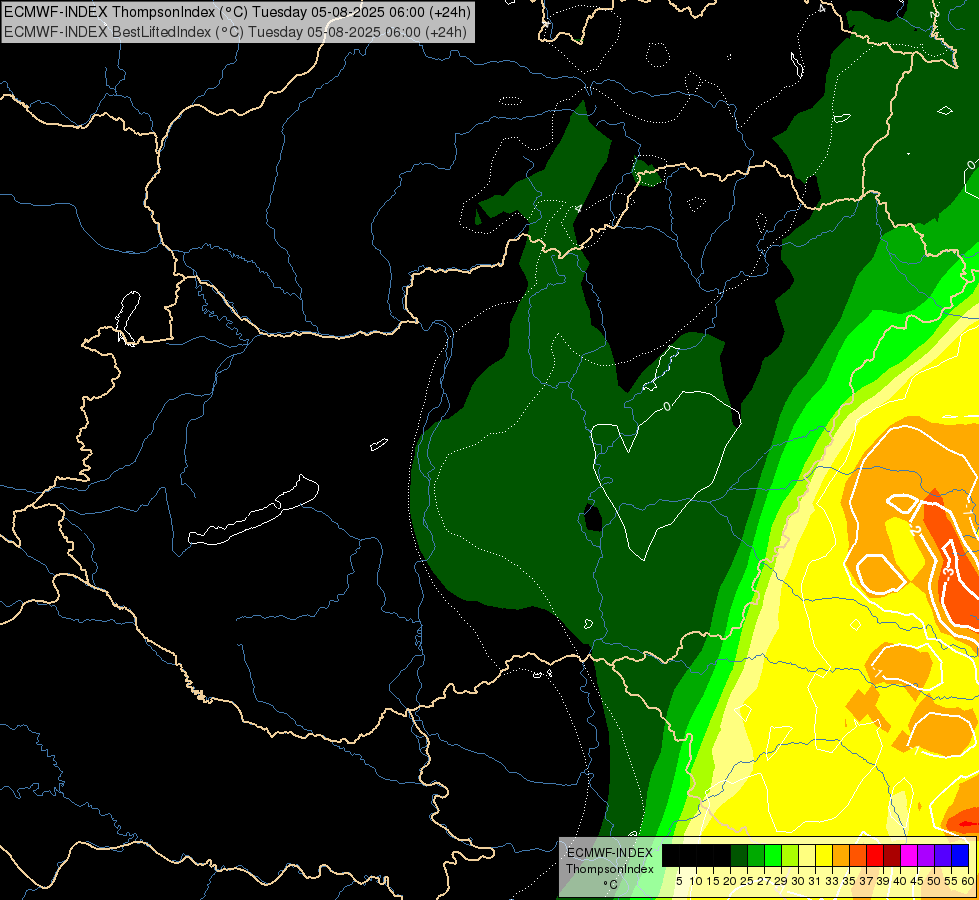Select the black 15–20 legend swatch

[x=722, y=856]
